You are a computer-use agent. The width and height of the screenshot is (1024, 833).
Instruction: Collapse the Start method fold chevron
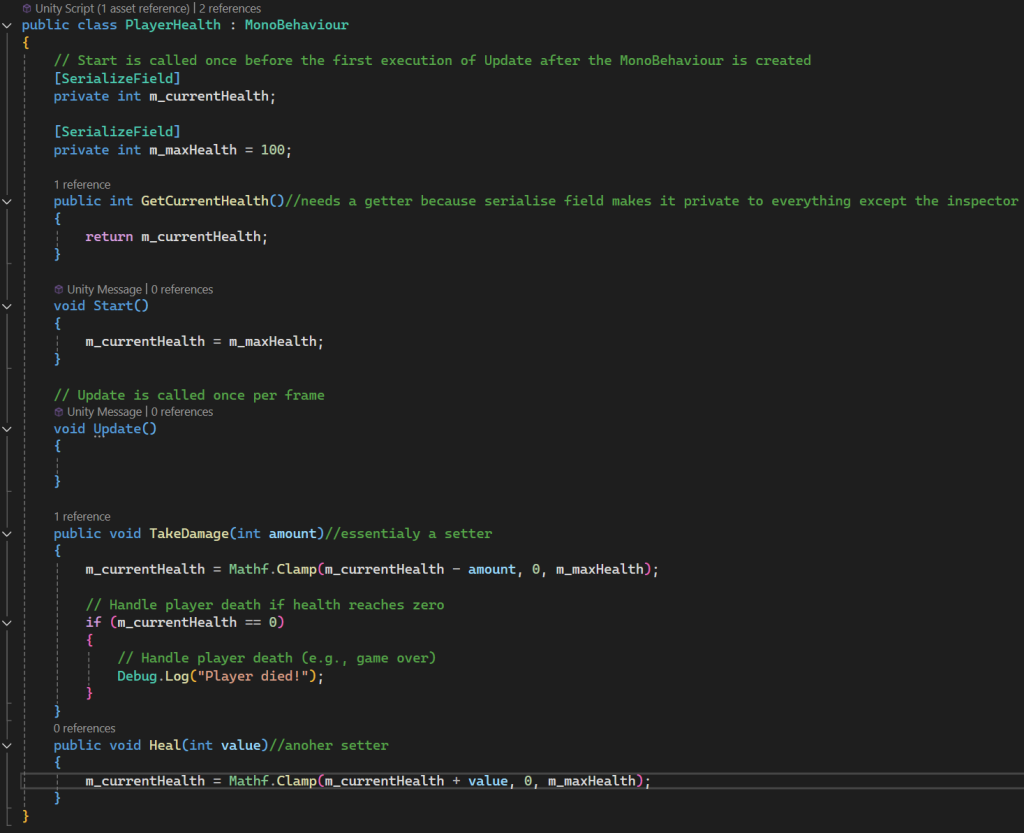coord(7,306)
